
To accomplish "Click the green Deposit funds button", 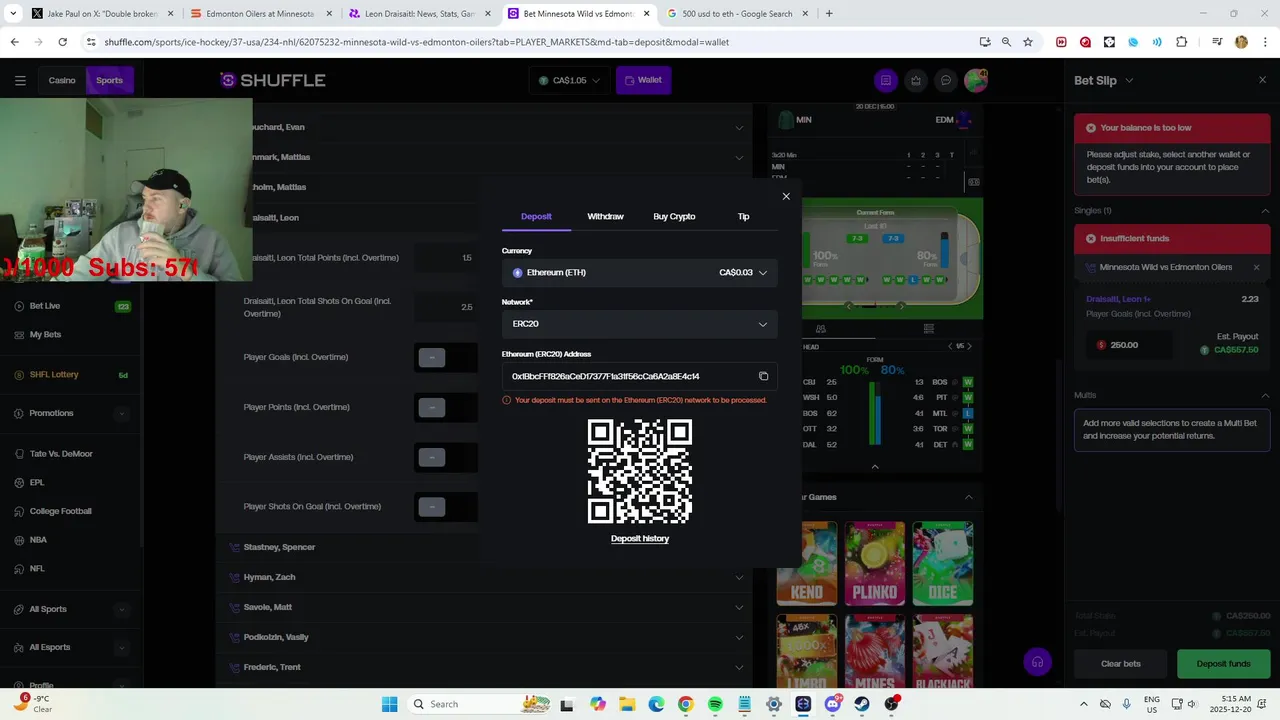I will click(x=1223, y=664).
